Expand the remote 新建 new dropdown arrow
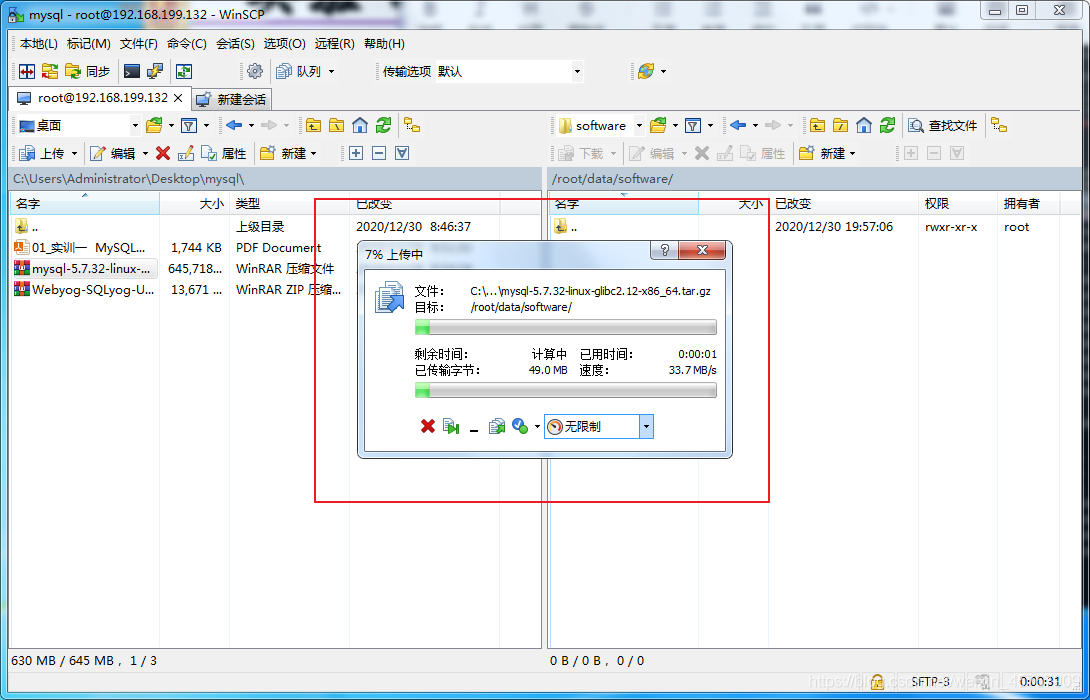Image resolution: width=1090 pixels, height=700 pixels. [853, 154]
